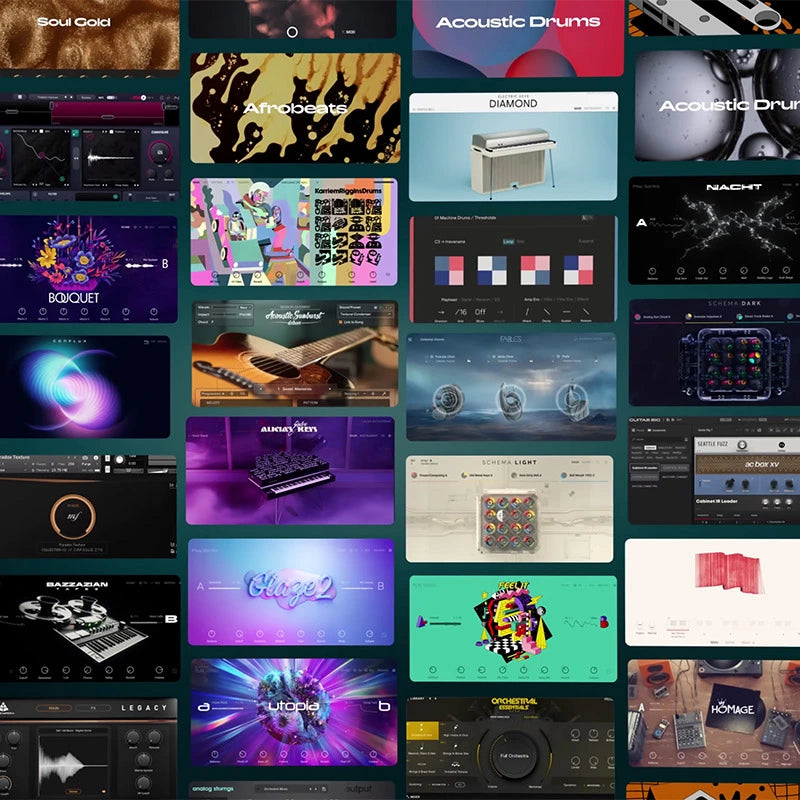Click the keyboard icon in Machine Drums header

586,218
